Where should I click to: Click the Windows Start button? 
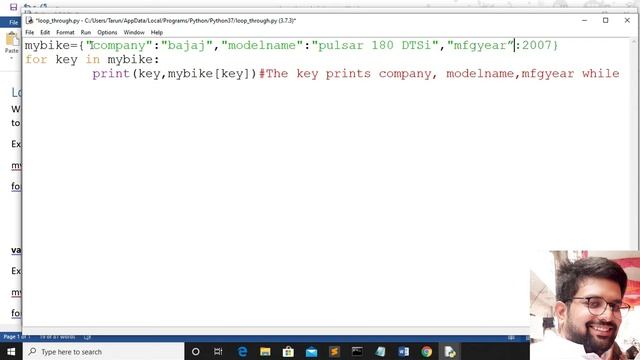click(11, 352)
